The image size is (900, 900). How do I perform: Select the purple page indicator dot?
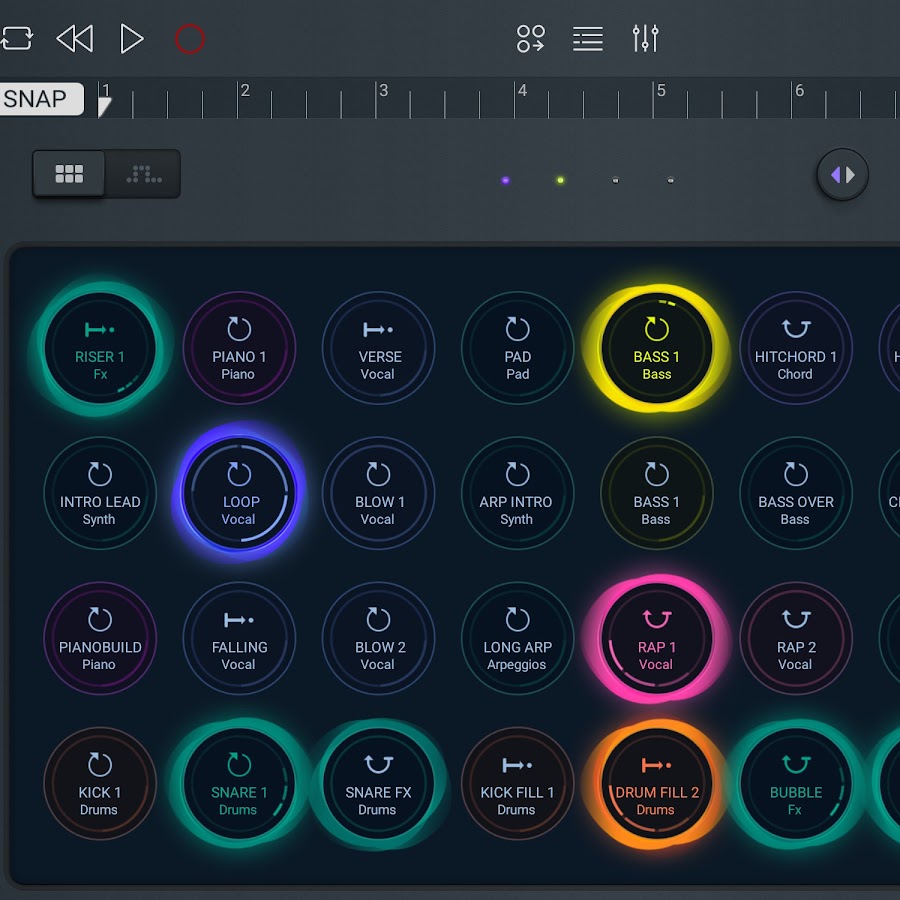coord(505,181)
